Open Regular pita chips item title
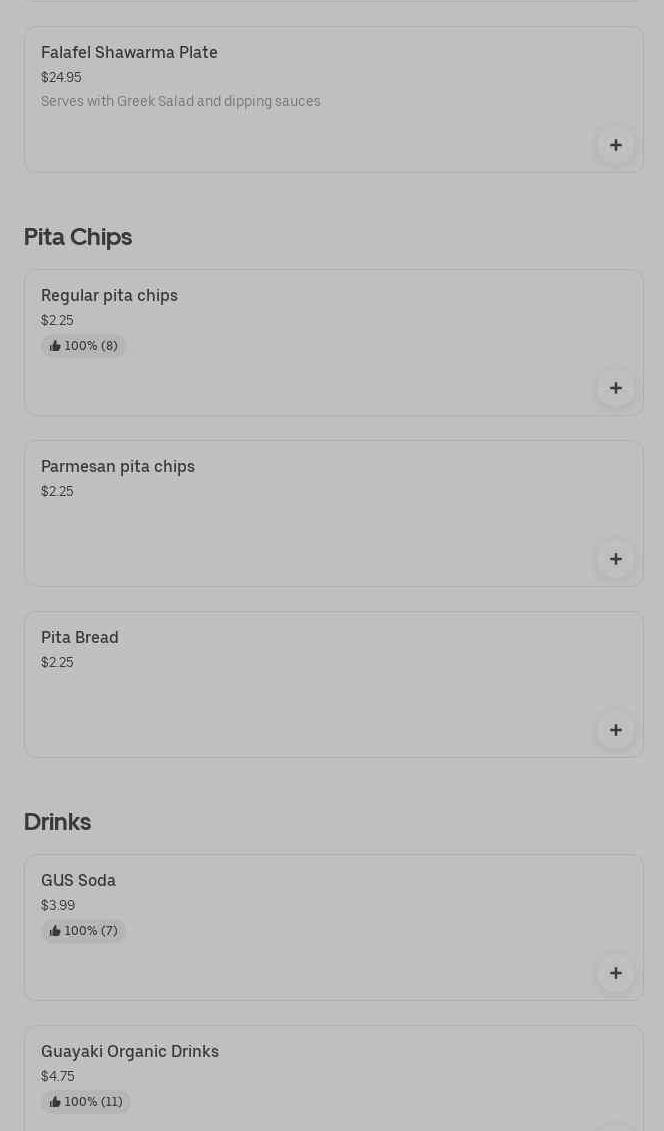 (x=109, y=295)
